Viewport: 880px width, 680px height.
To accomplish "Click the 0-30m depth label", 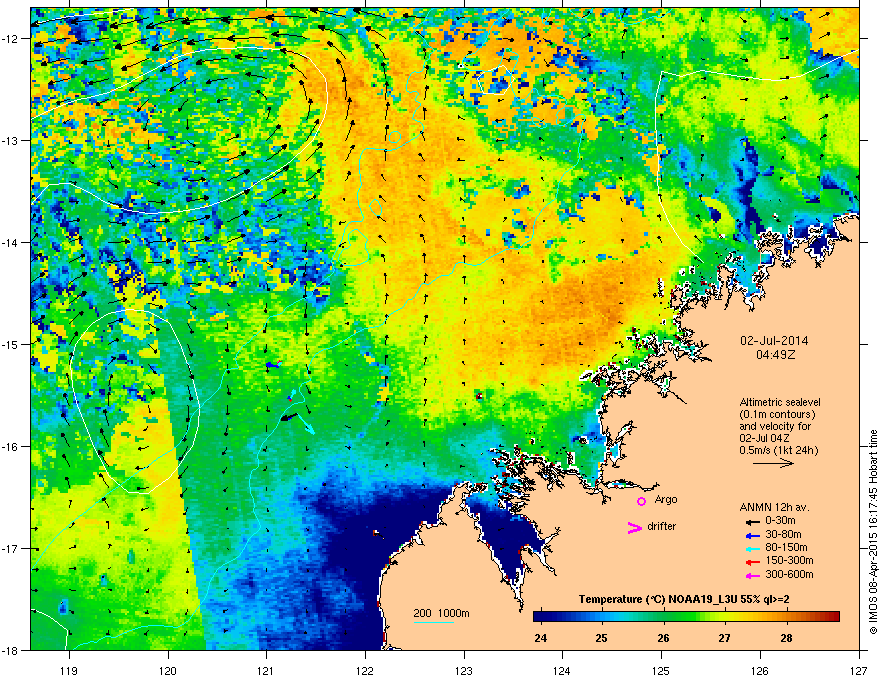I will 781,521.
